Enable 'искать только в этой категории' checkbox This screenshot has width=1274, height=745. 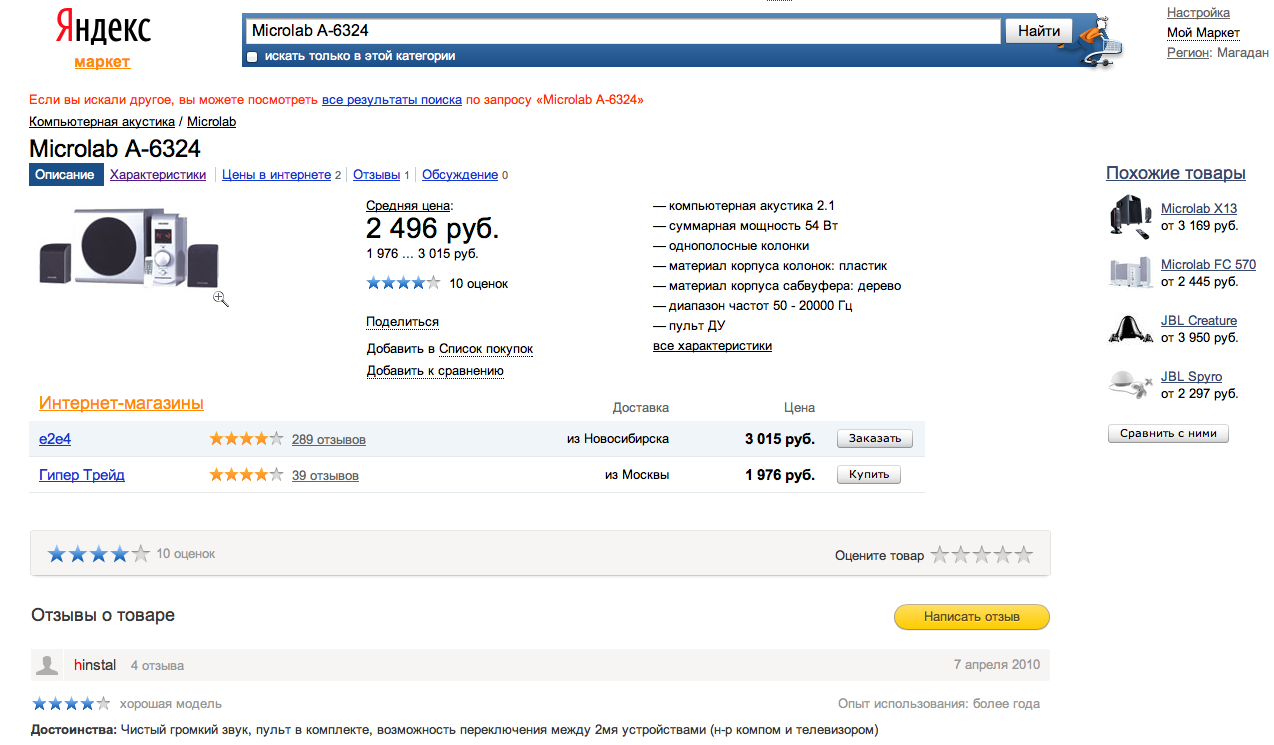[x=252, y=57]
